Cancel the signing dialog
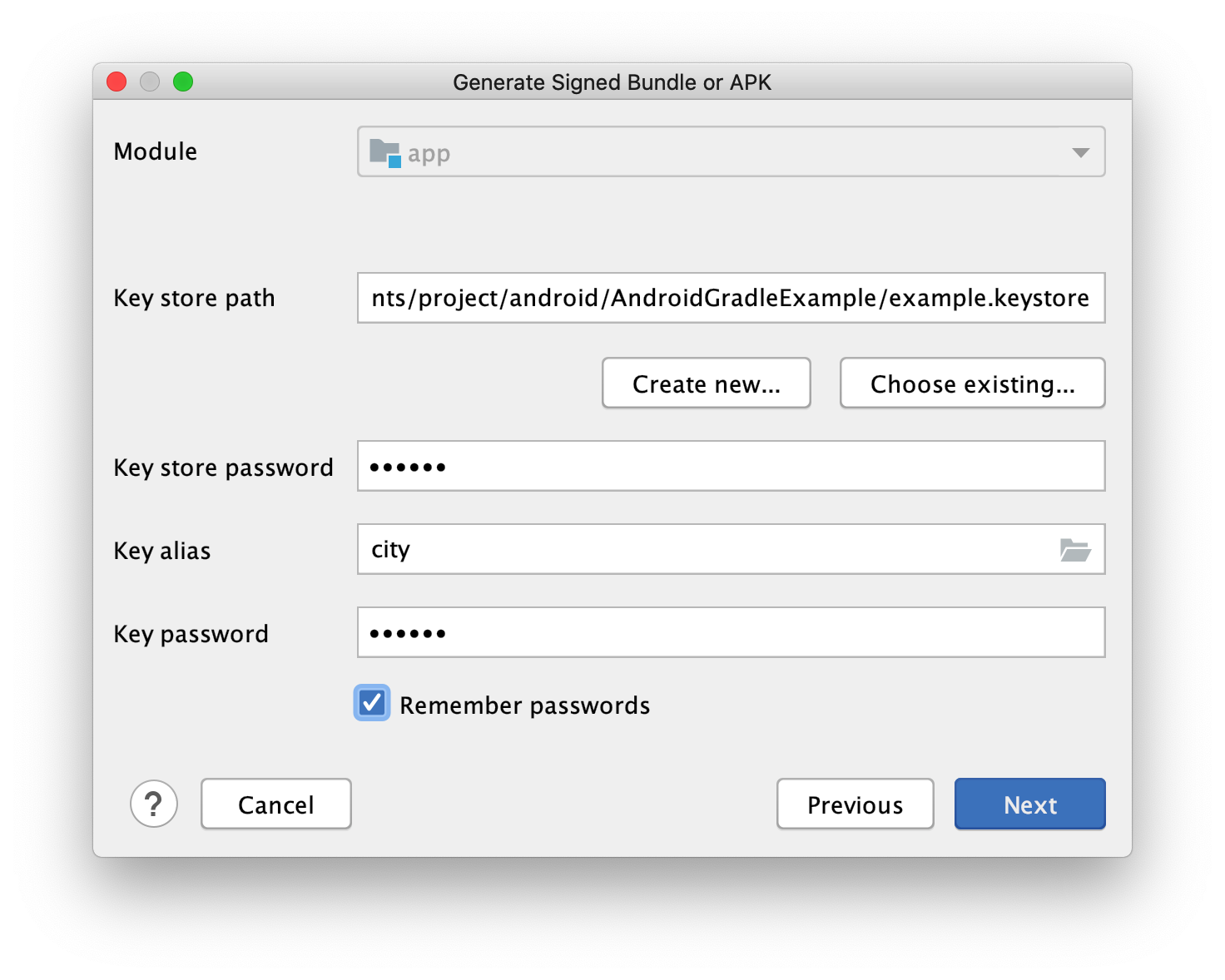1225x980 pixels. pyautogui.click(x=276, y=804)
